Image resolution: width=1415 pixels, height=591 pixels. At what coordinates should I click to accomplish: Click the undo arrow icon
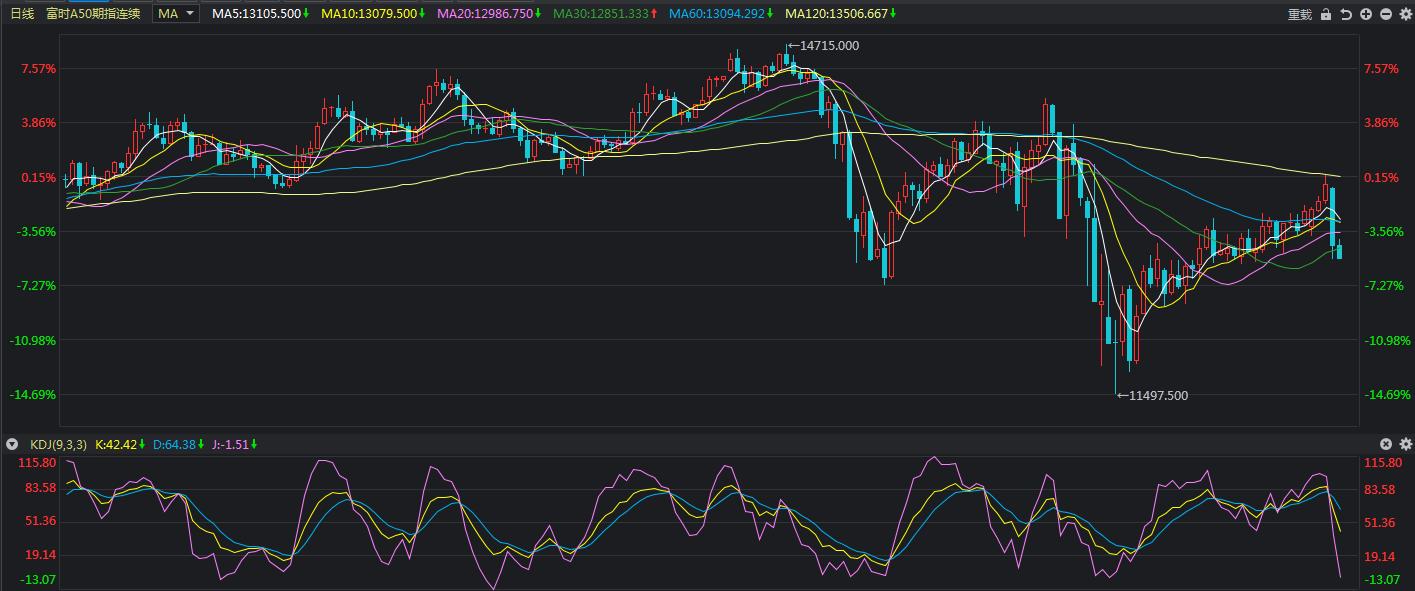click(x=1346, y=14)
